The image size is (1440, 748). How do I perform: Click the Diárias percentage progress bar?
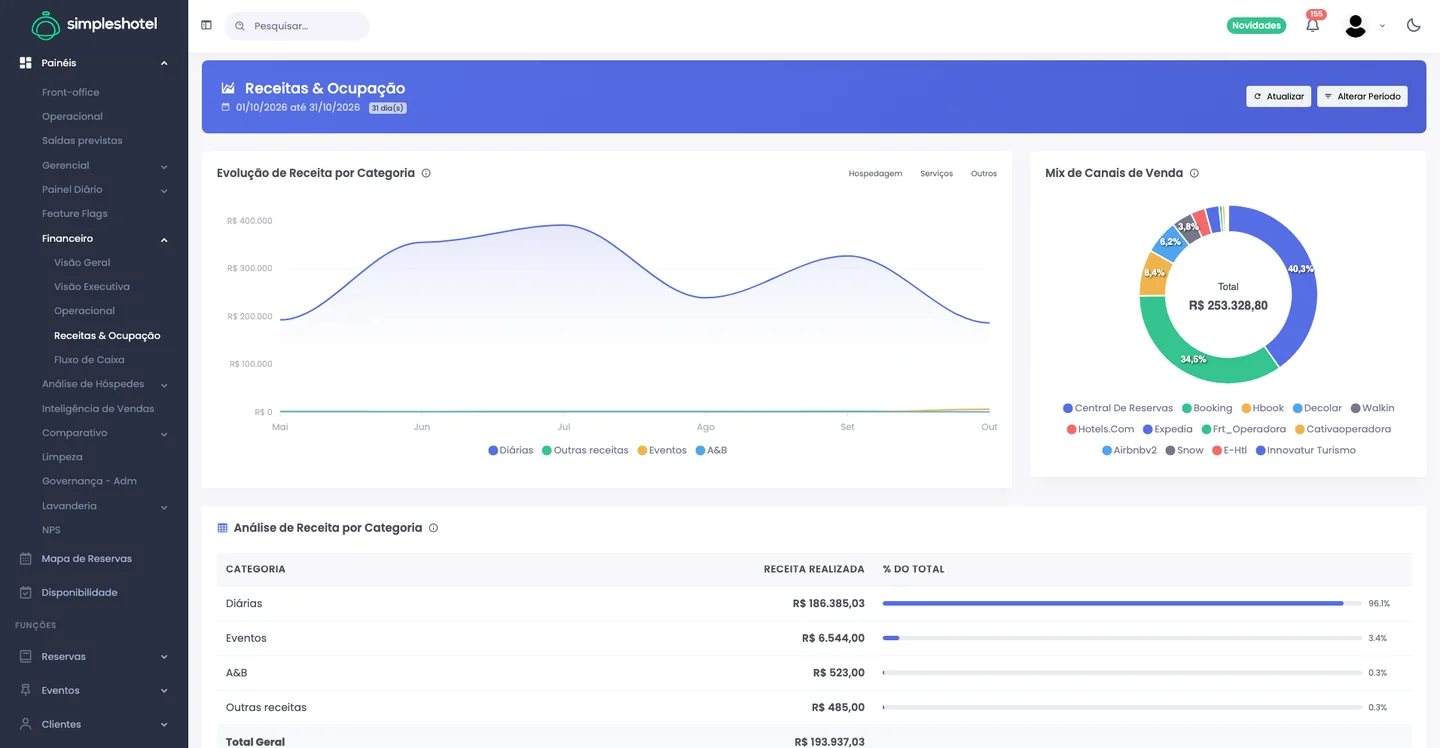(1122, 604)
